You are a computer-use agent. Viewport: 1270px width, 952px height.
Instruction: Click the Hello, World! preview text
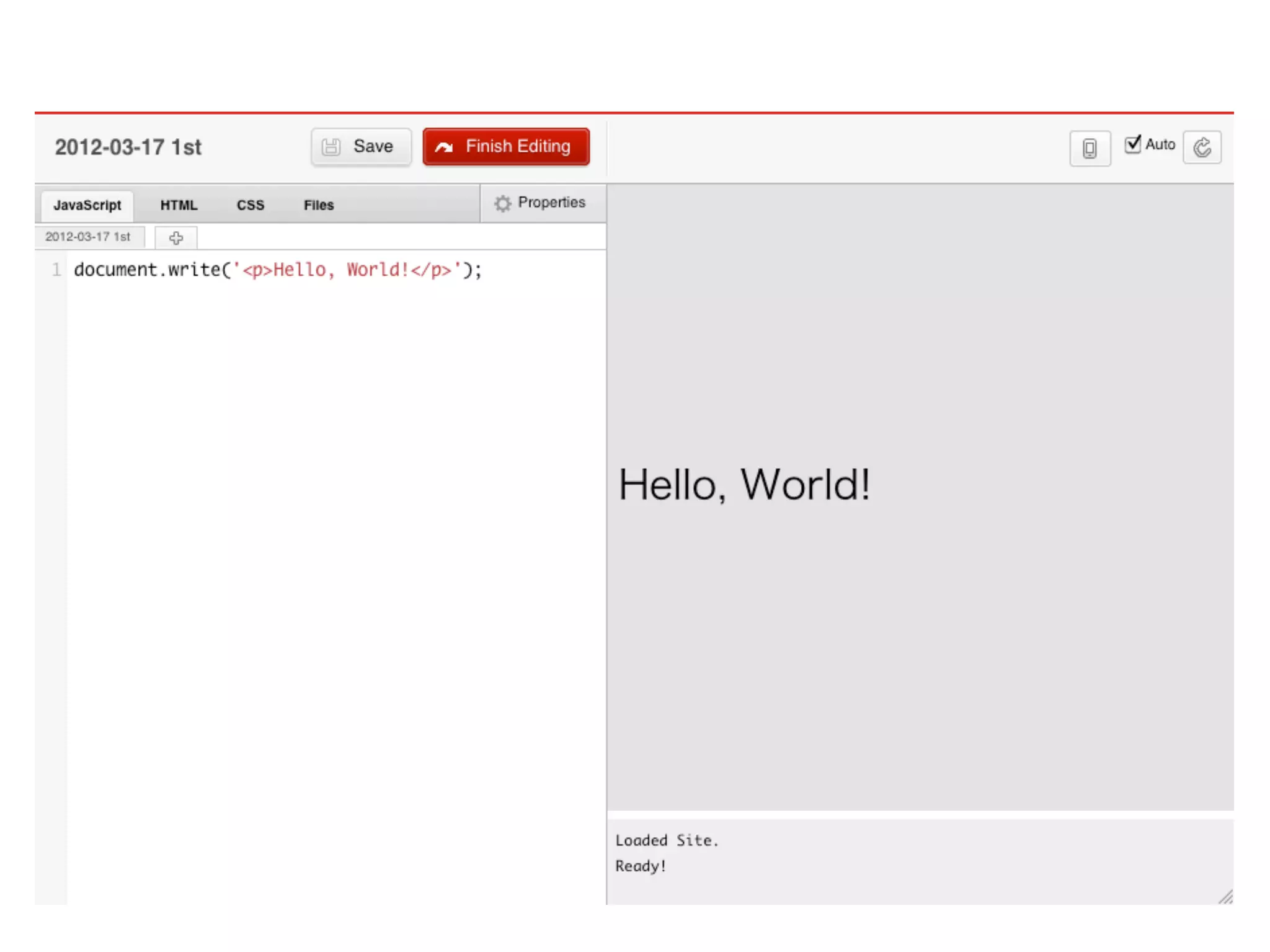[x=744, y=484]
